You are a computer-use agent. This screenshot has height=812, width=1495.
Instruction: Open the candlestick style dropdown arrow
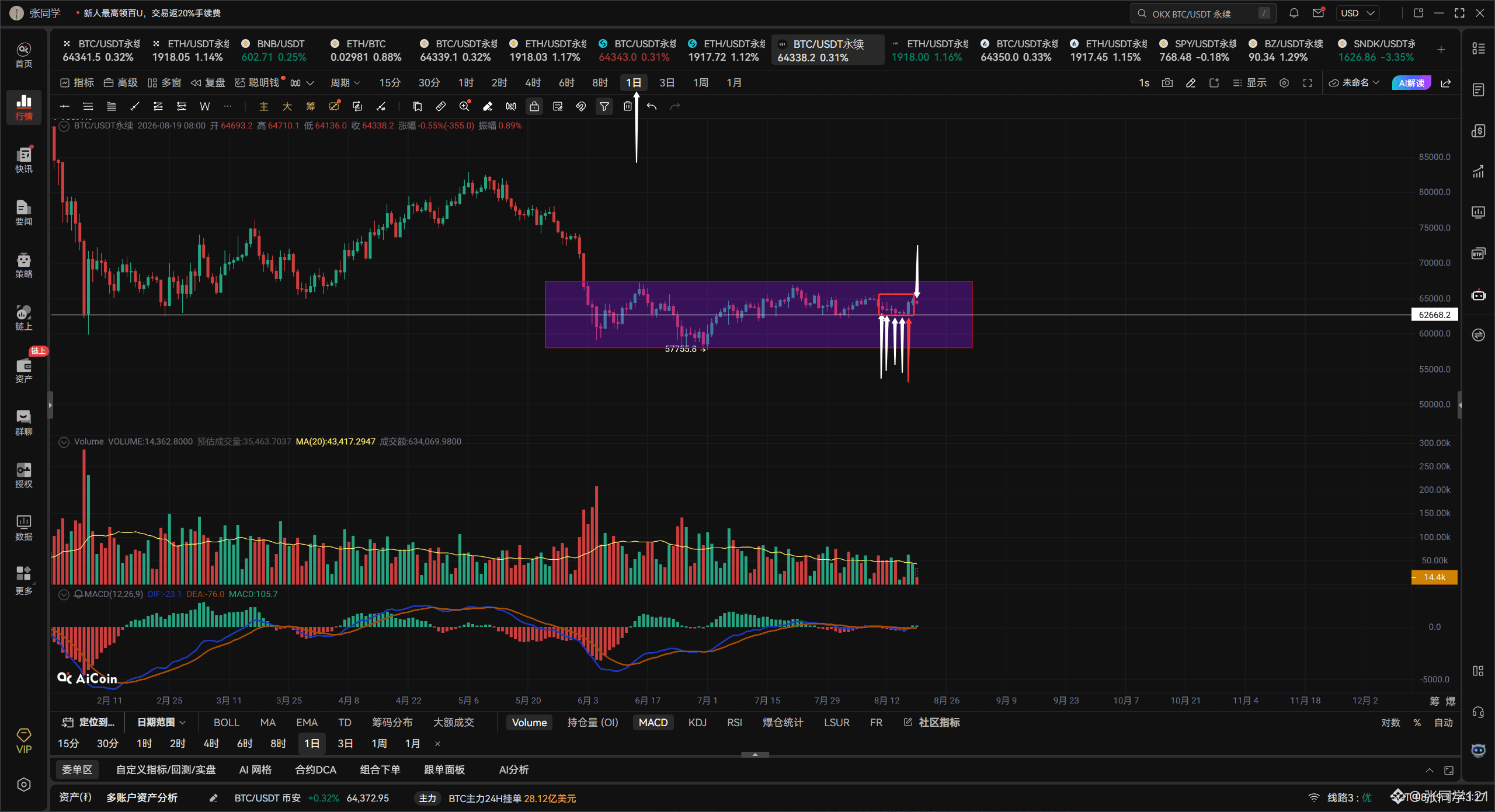pos(310,83)
